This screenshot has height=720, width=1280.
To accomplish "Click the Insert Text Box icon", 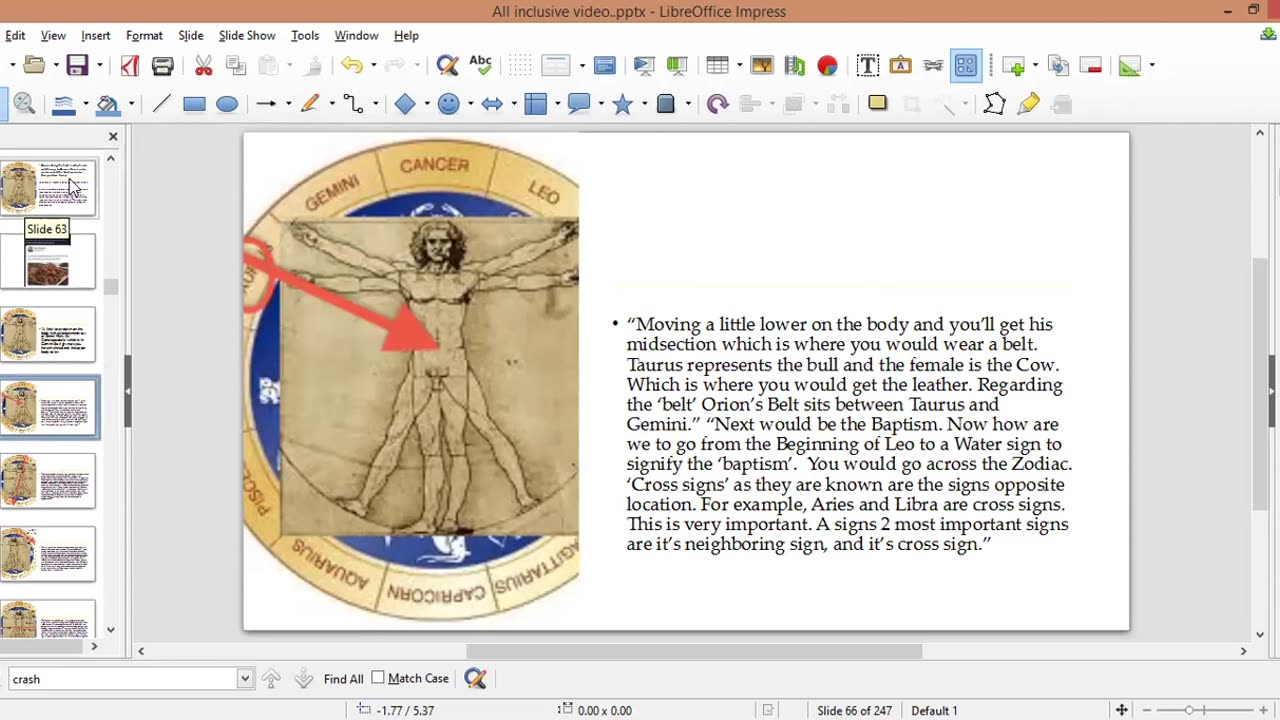I will [868, 66].
